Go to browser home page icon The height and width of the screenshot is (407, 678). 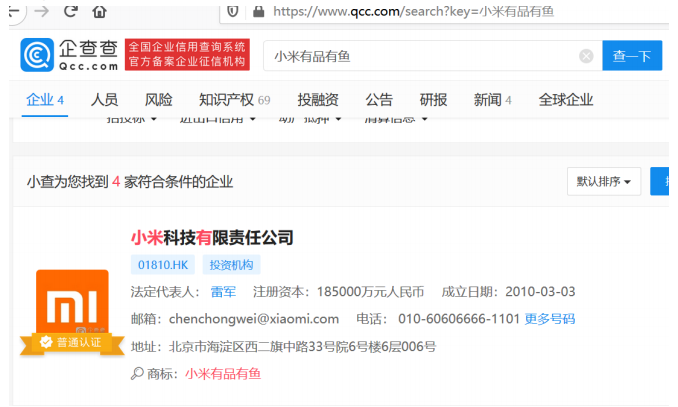coord(100,12)
